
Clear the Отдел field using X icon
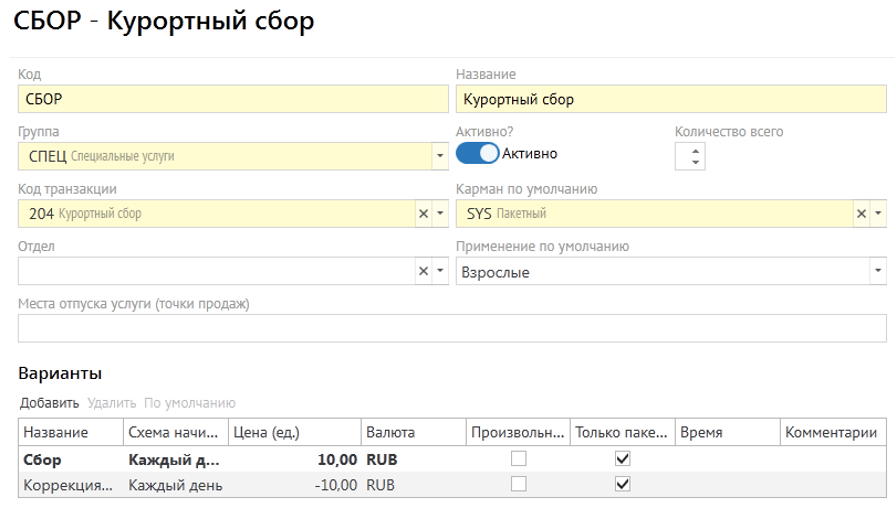click(x=423, y=271)
